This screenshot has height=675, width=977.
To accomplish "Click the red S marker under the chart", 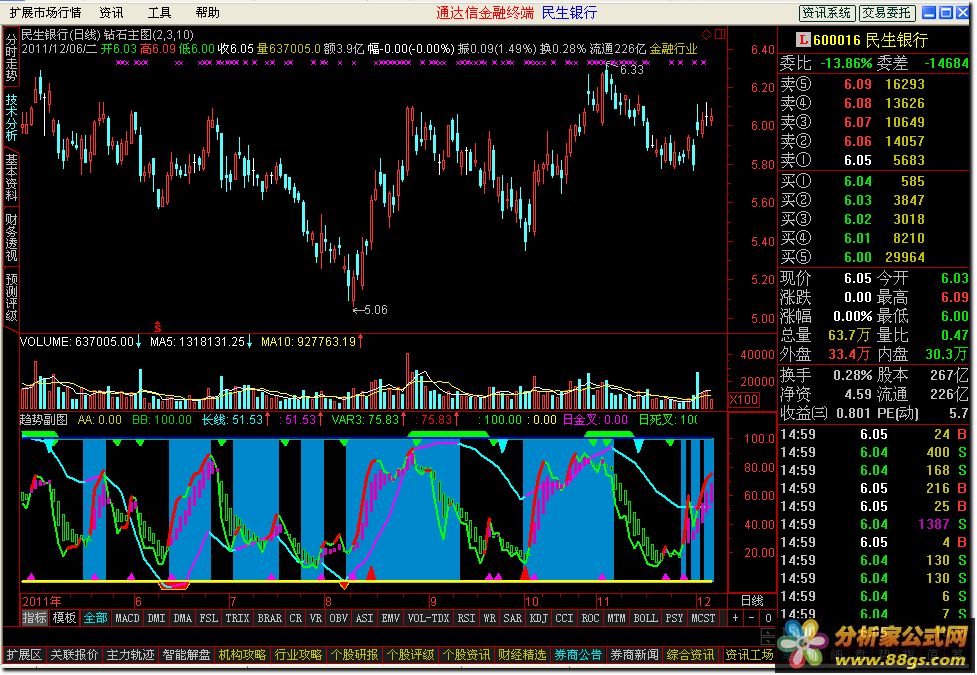I will coord(158,327).
